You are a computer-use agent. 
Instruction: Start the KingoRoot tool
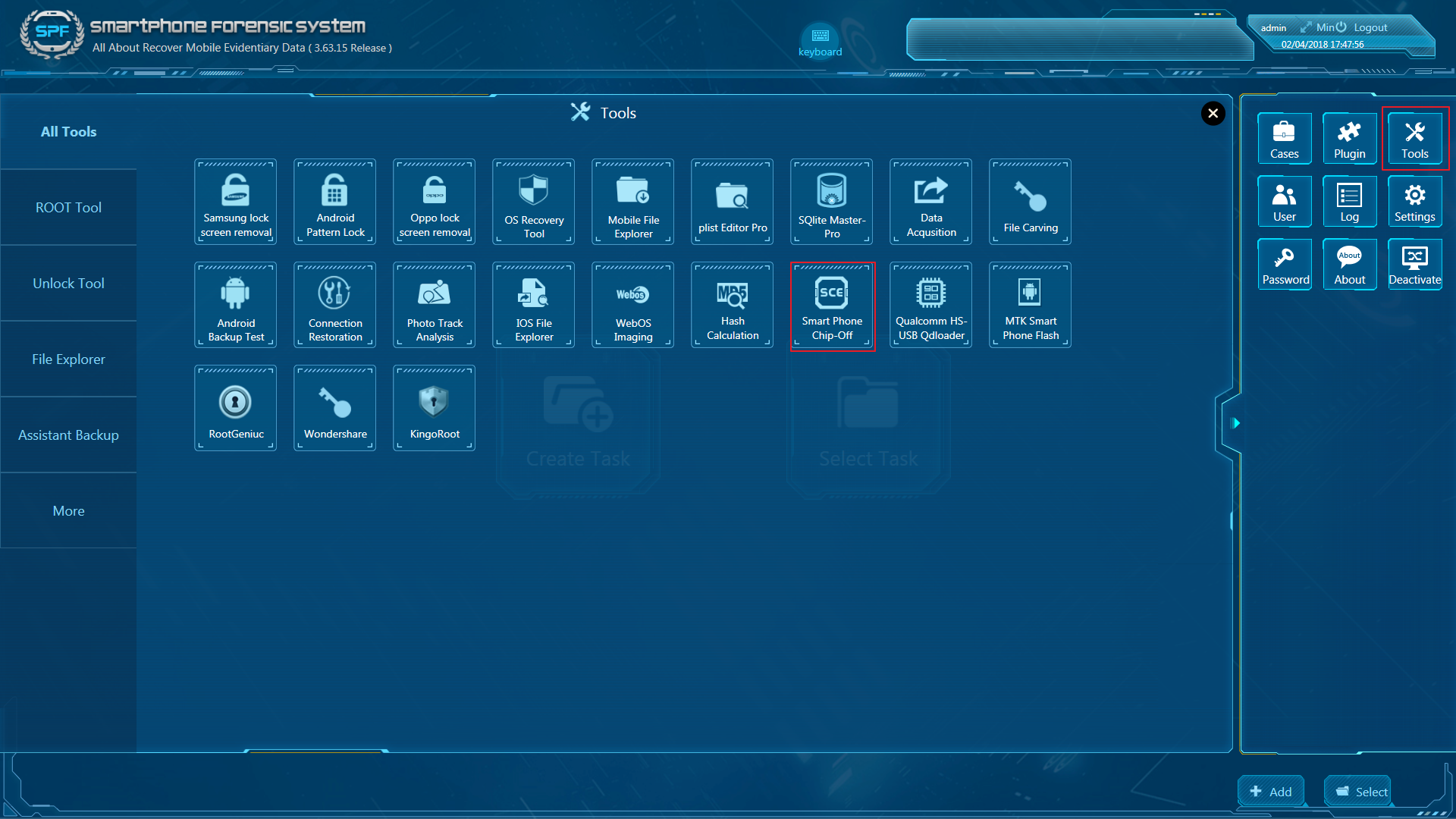coord(434,409)
